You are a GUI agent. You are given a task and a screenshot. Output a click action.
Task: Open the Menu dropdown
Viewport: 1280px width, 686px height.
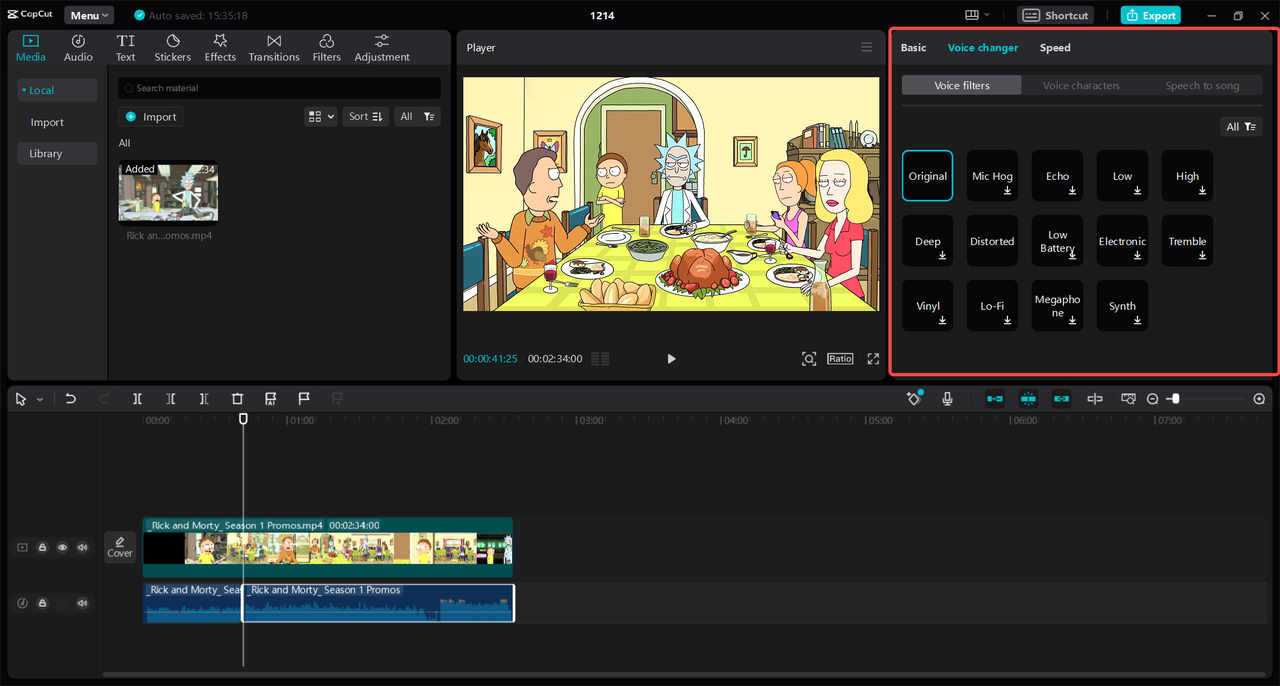(89, 15)
